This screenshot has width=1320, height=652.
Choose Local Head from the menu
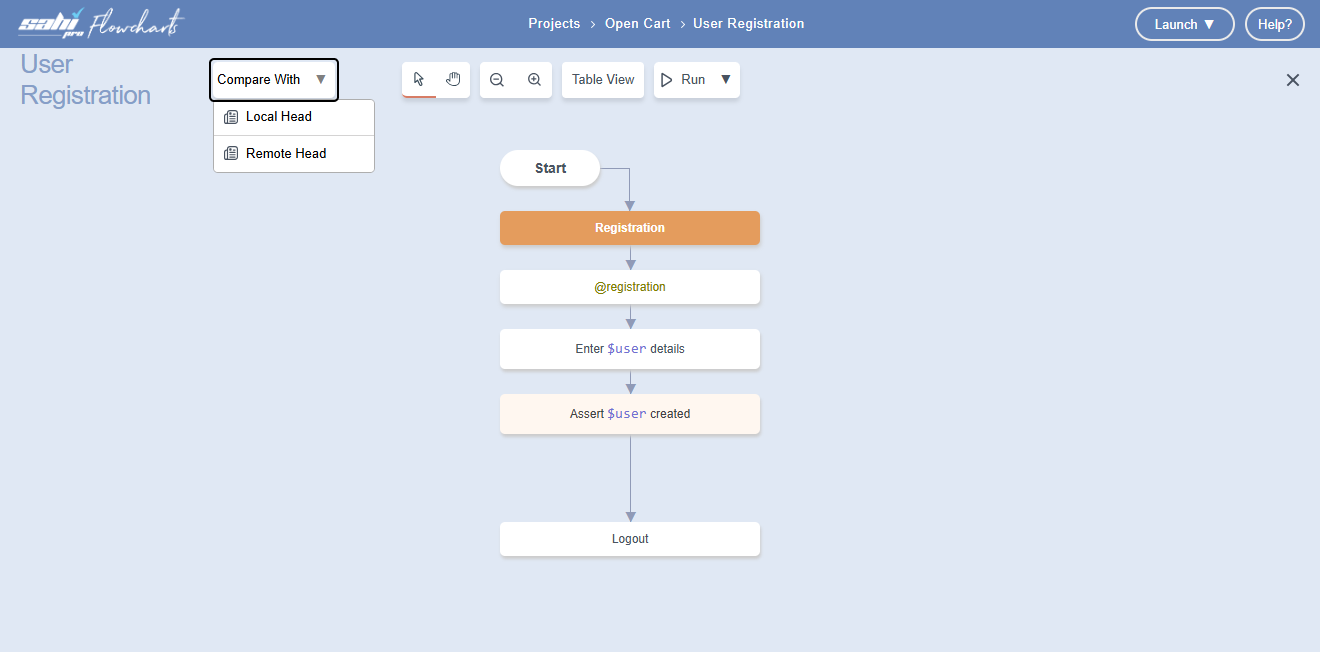279,117
